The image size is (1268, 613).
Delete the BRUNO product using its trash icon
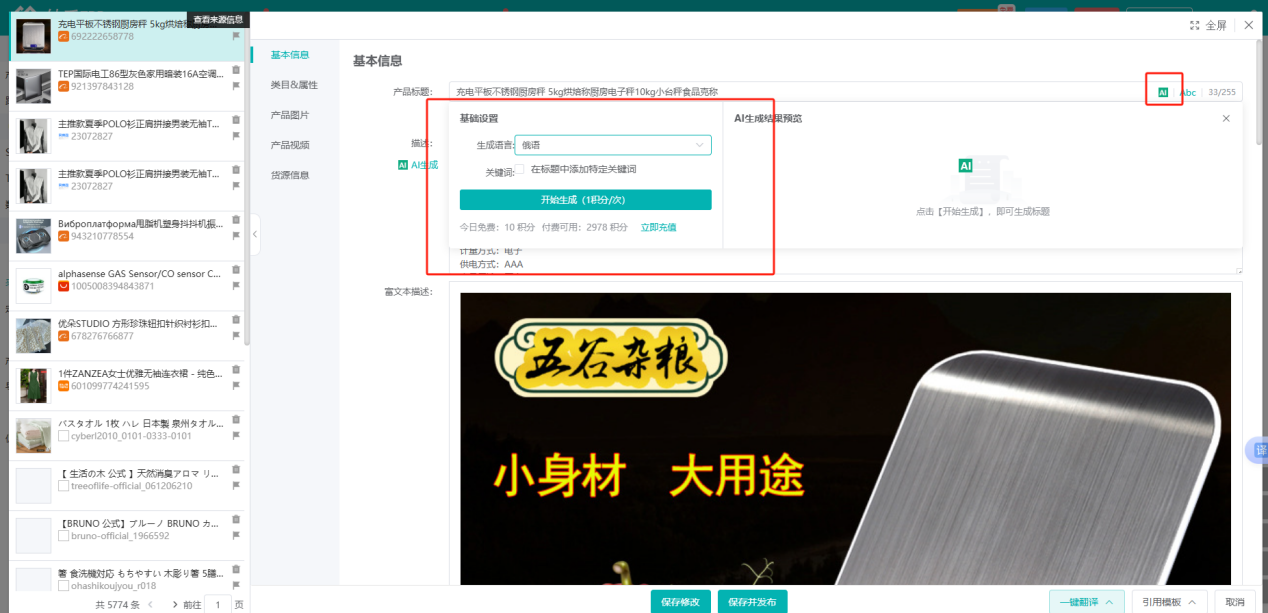point(236,519)
